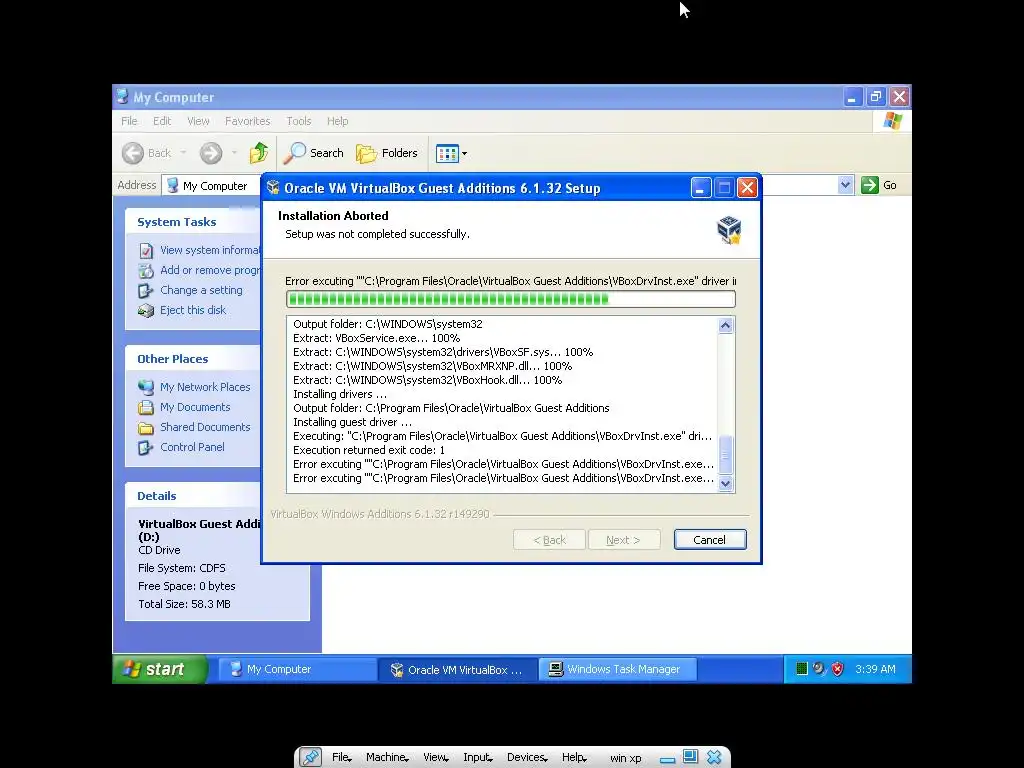Viewport: 1024px width, 768px height.
Task: Click the Up folder icon in My Computer
Action: click(259, 153)
